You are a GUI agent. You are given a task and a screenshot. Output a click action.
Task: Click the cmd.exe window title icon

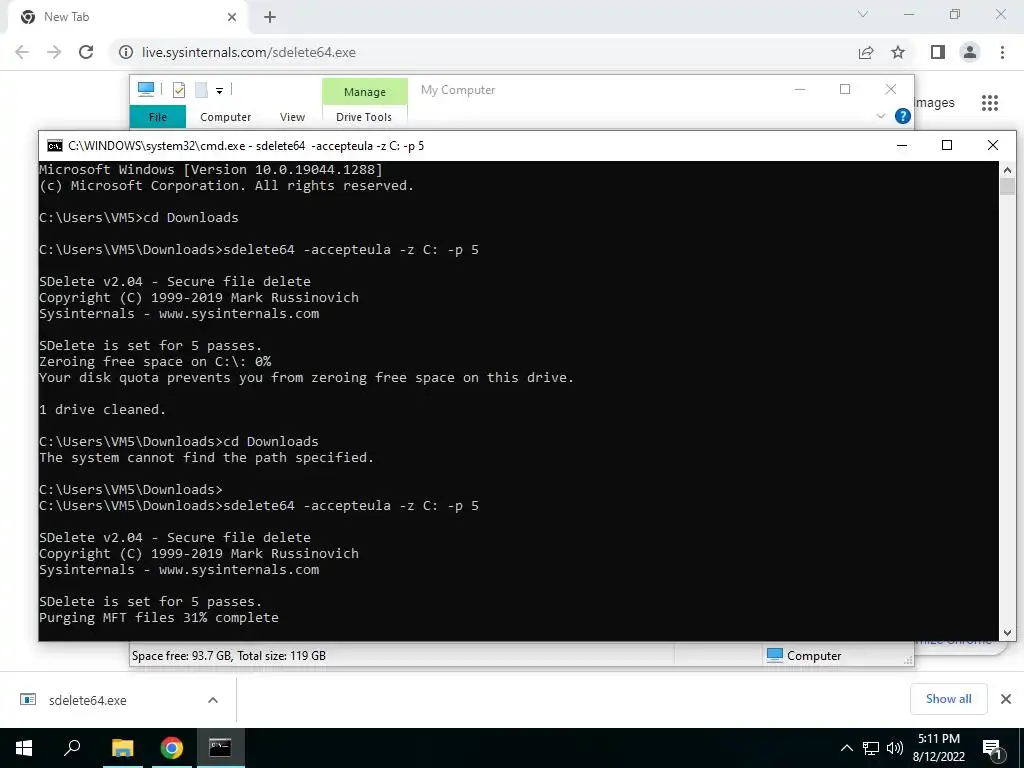55,146
